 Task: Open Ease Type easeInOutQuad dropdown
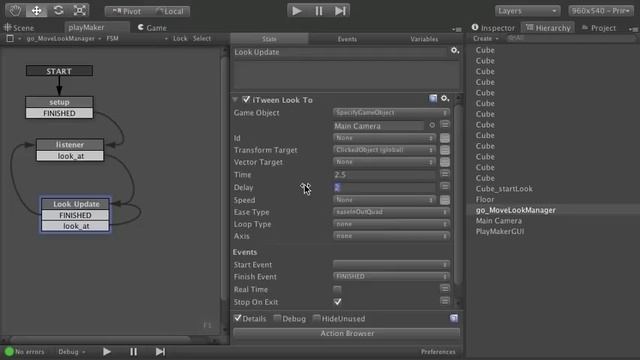pyautogui.click(x=391, y=212)
